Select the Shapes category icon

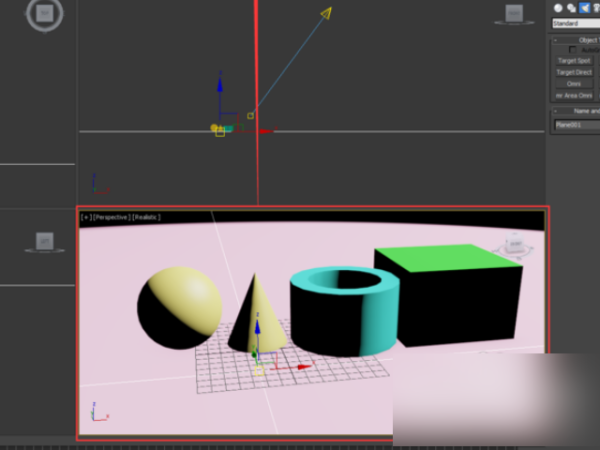tap(571, 8)
